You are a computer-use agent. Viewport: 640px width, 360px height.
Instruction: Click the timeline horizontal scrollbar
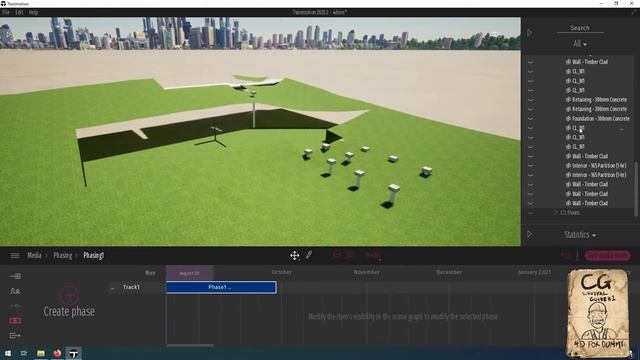[190, 345]
